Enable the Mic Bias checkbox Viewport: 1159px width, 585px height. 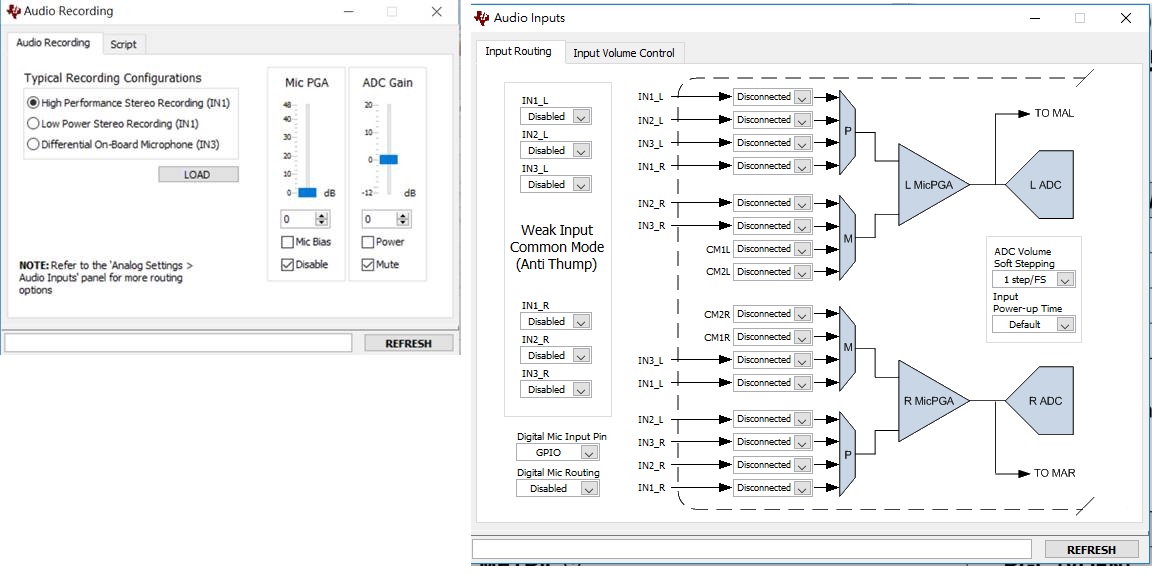click(x=288, y=242)
